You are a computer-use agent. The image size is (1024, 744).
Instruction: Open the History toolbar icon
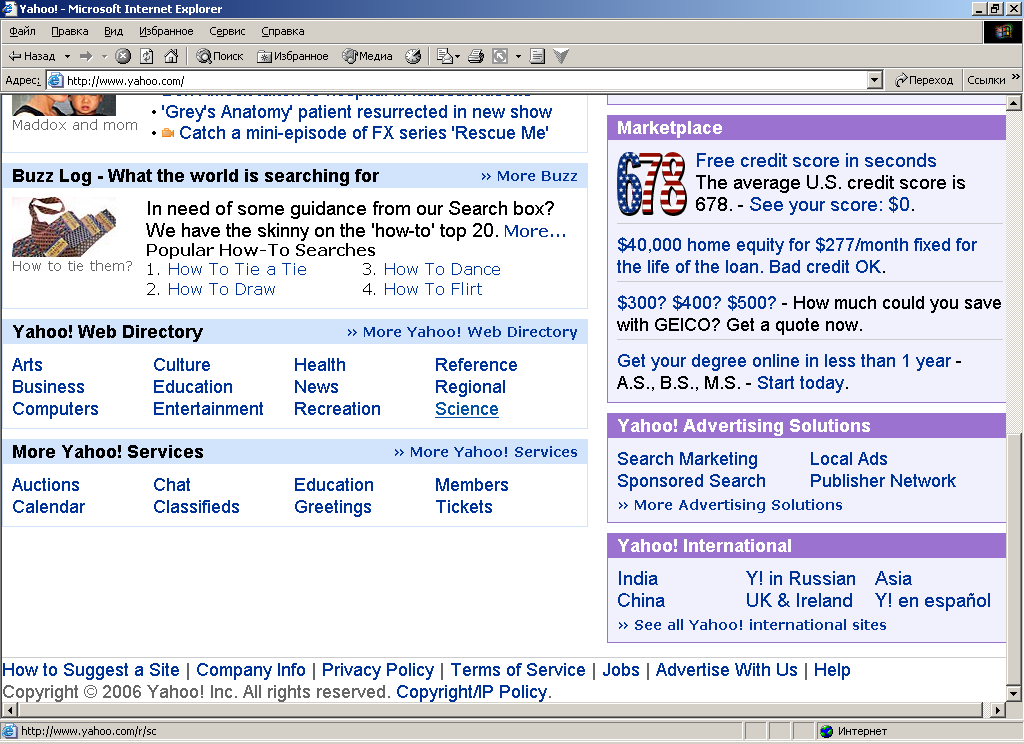(x=413, y=56)
